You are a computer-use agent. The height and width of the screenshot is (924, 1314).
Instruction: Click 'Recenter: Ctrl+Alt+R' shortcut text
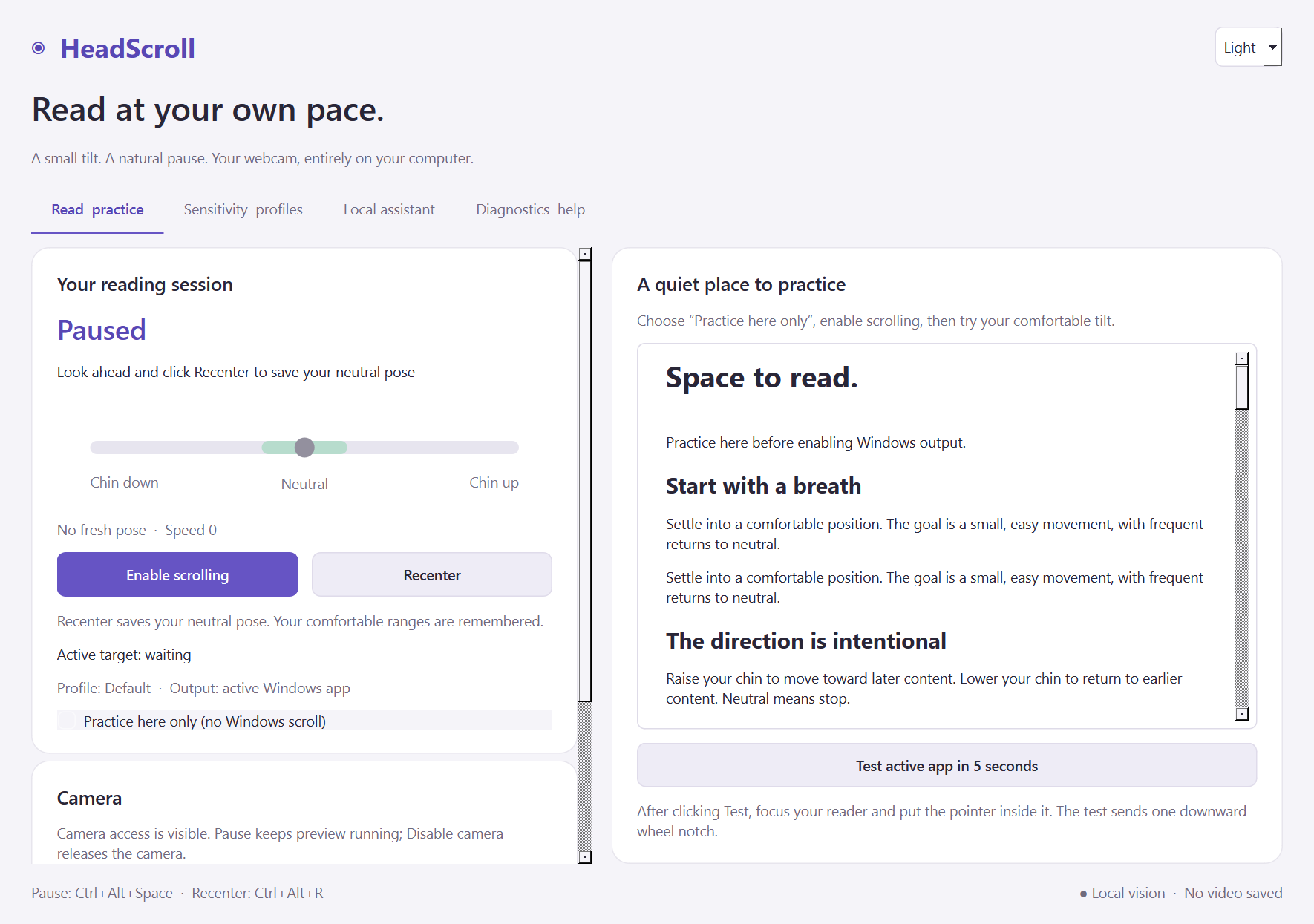258,893
